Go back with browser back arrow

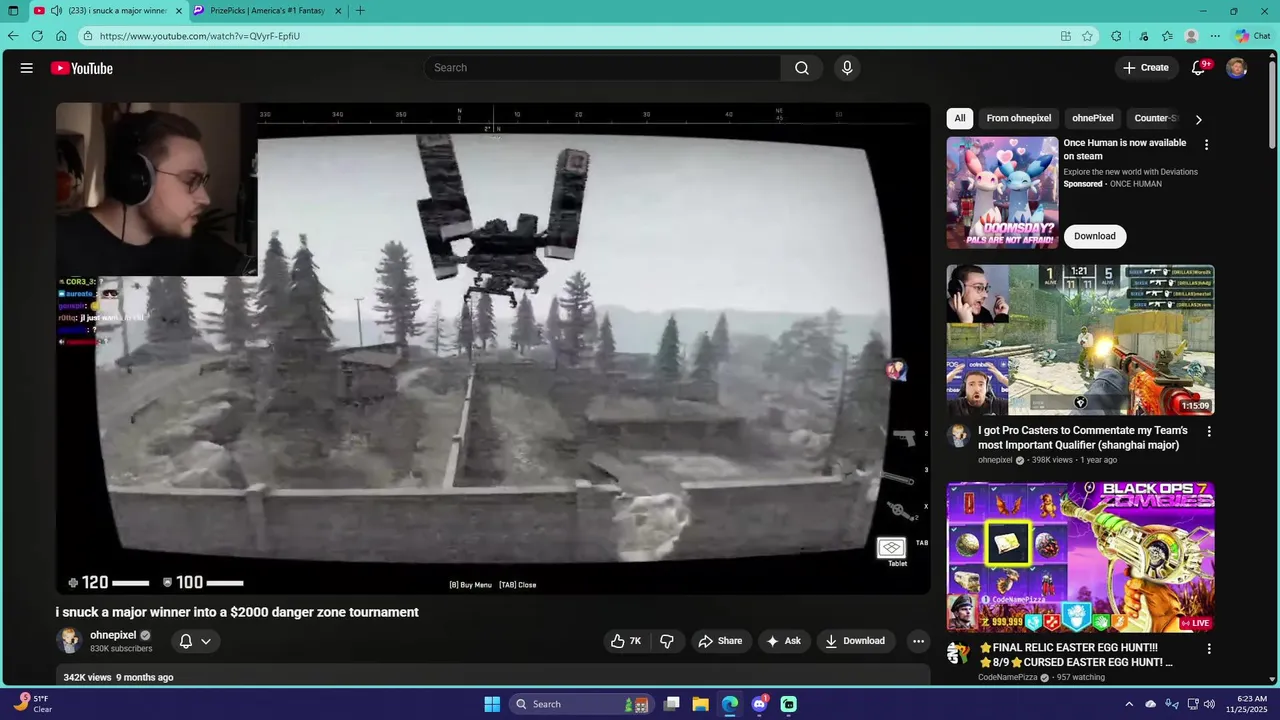(13, 36)
